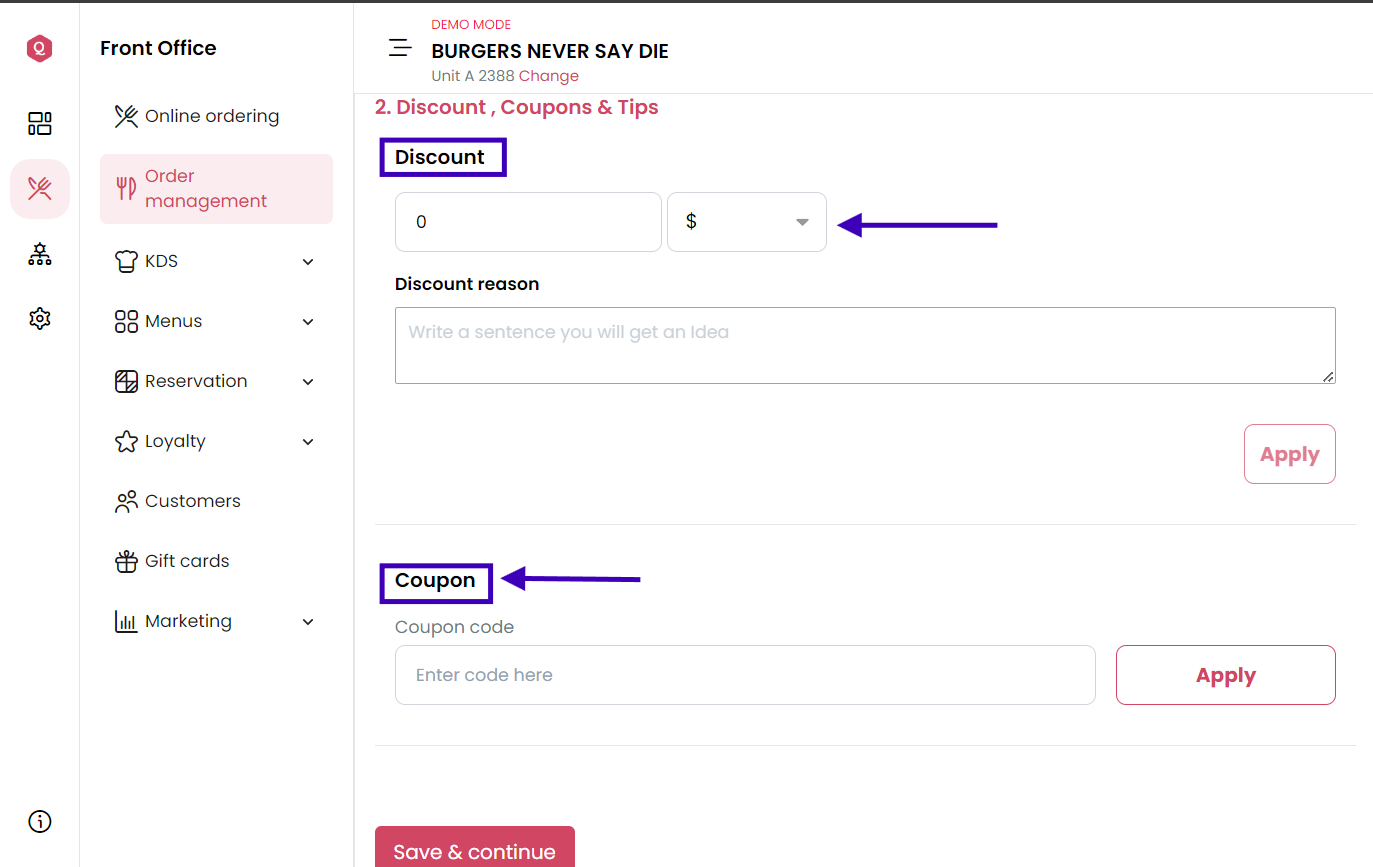Click the Order management fork icon
Screen dimensions: 1373x867
tap(126, 188)
